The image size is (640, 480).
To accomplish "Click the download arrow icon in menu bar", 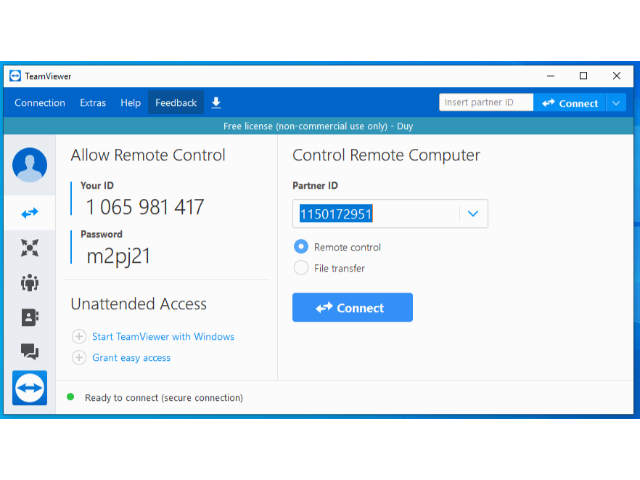I will click(x=216, y=102).
